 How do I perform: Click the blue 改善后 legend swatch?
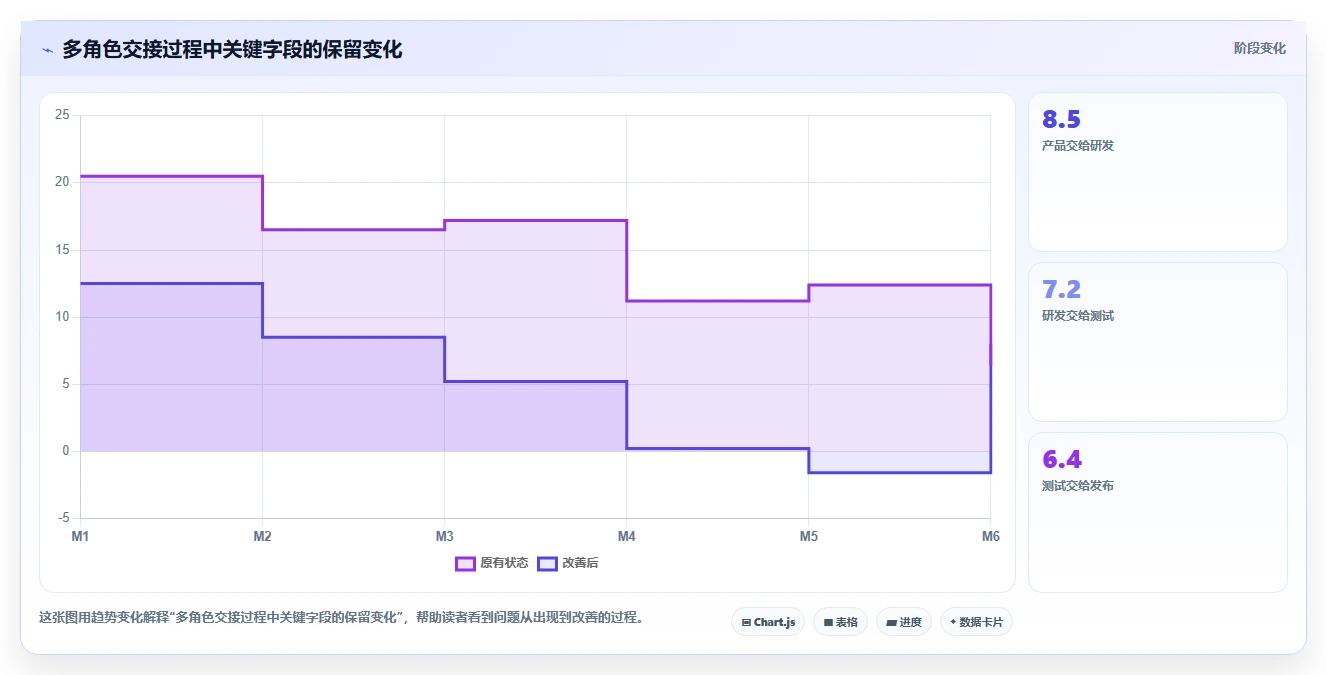(x=547, y=563)
